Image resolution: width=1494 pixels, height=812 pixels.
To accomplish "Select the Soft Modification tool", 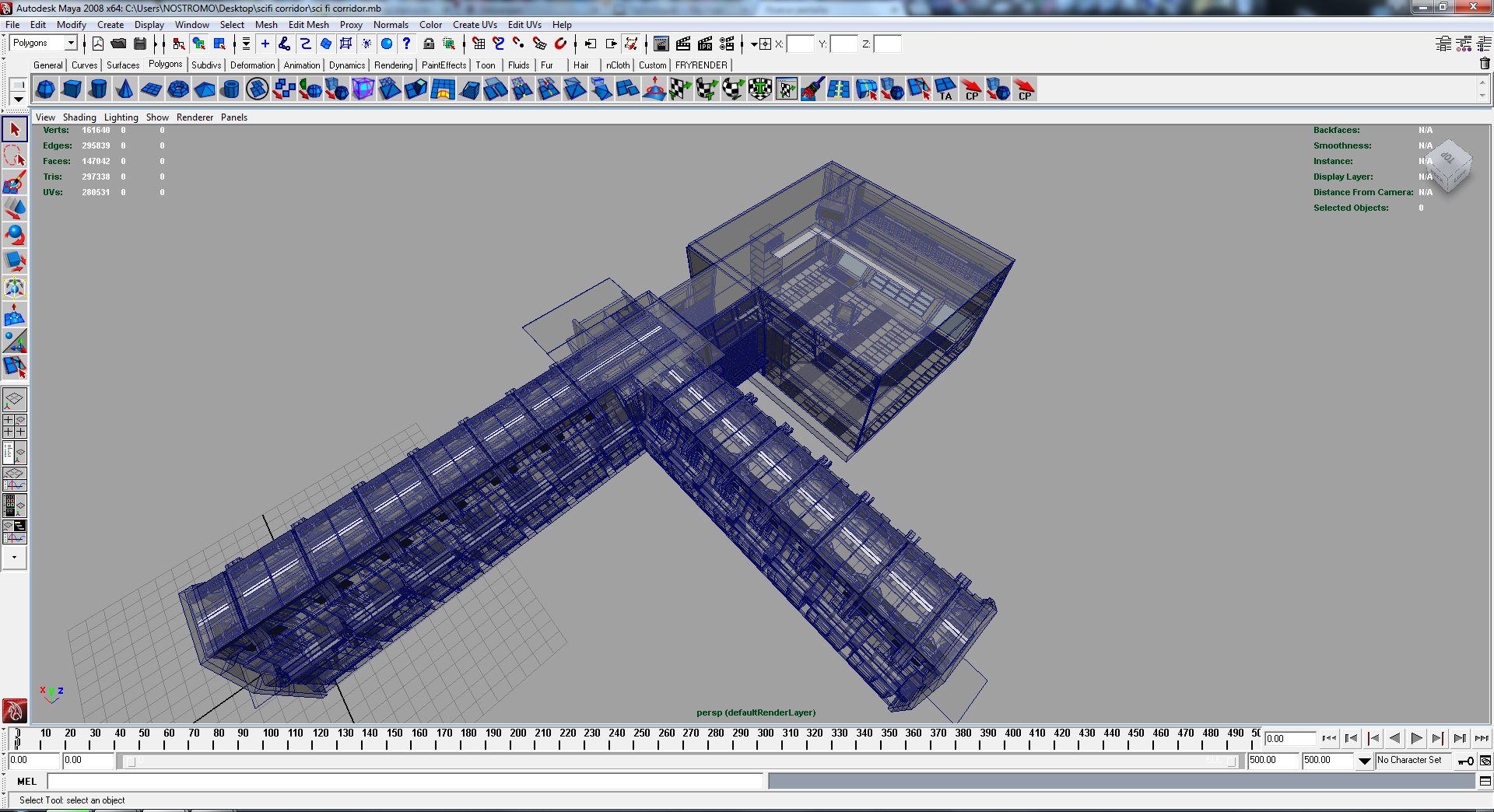I will pos(15,314).
